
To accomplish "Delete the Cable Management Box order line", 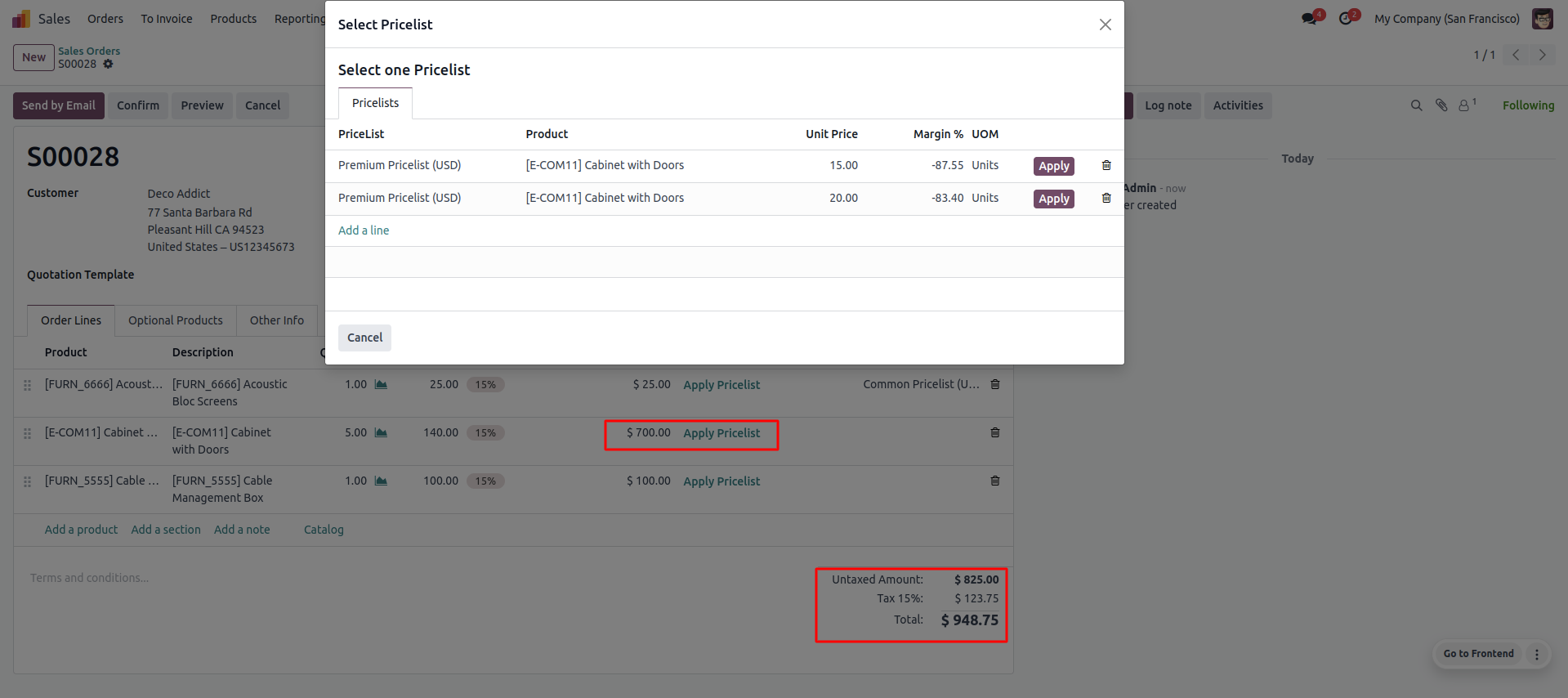I will (995, 481).
